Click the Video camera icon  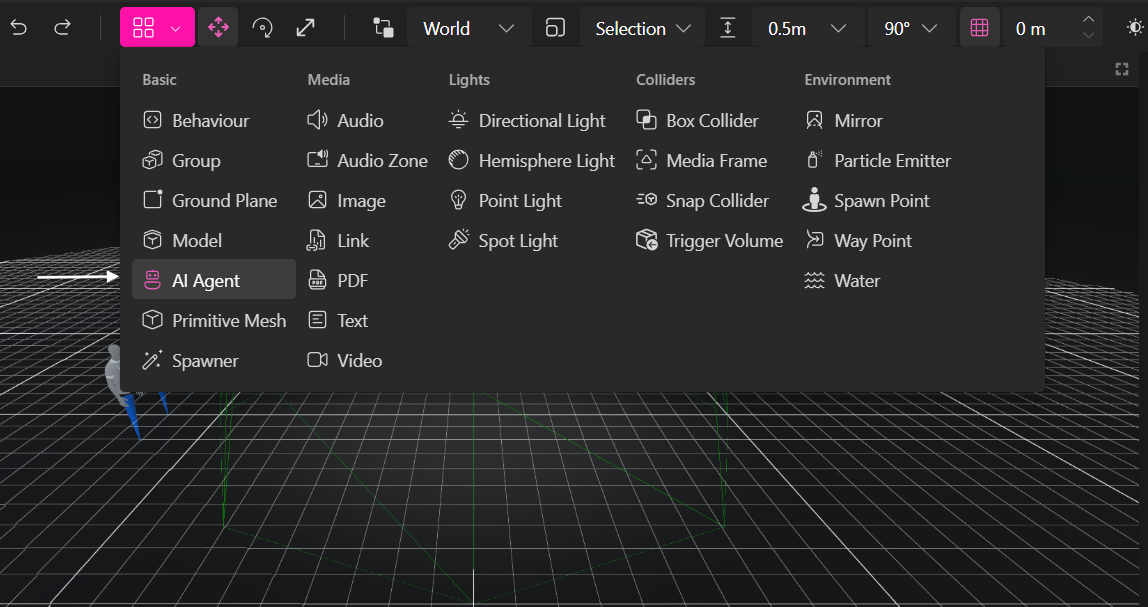(317, 360)
